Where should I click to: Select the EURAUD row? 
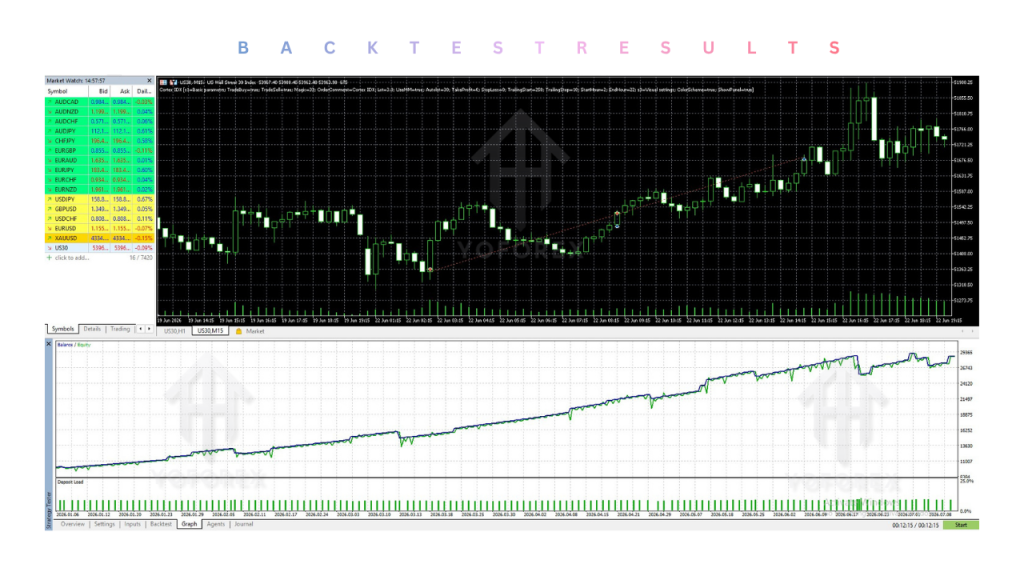tap(99, 161)
